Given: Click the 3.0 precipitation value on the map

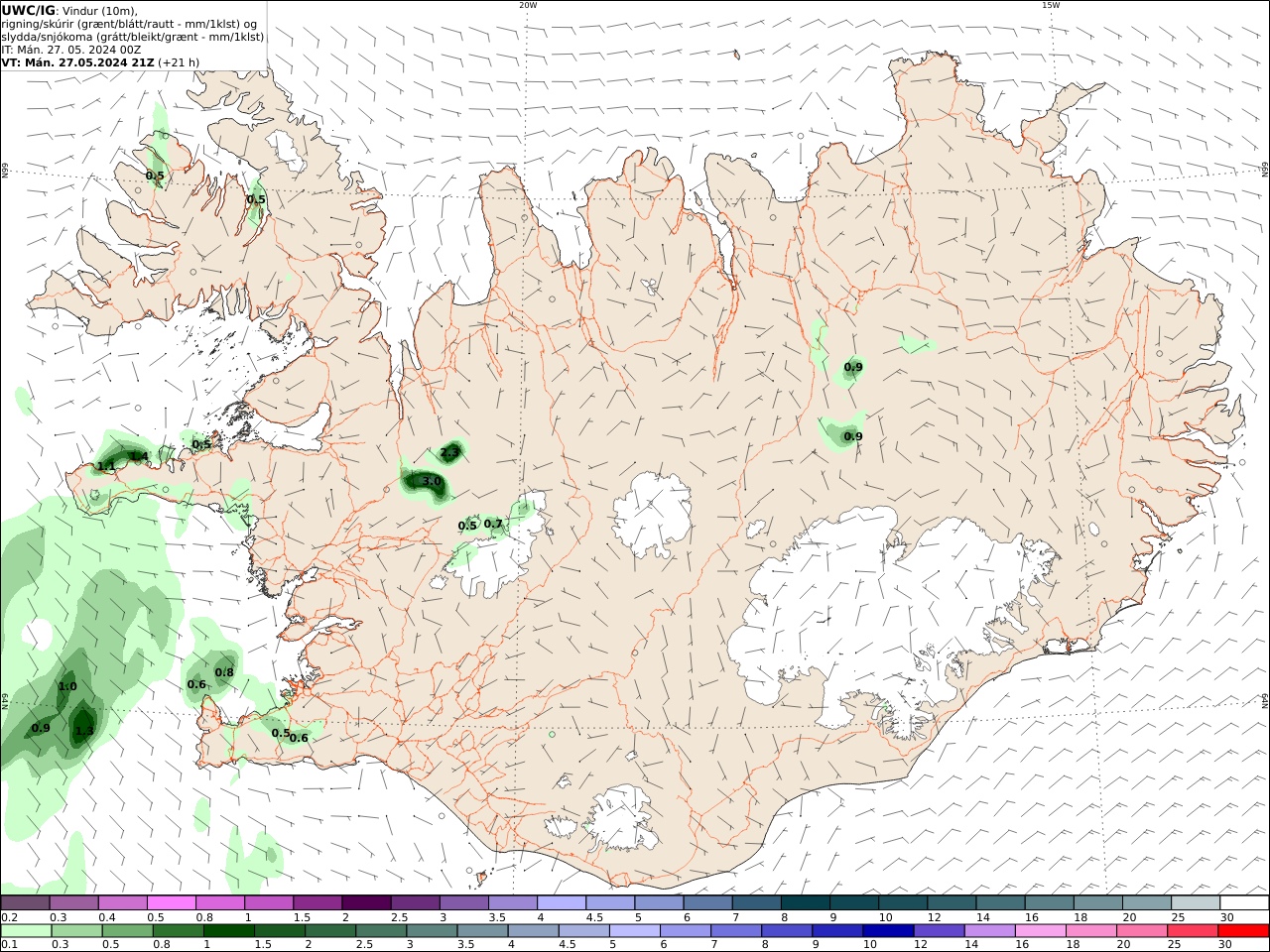Looking at the screenshot, I should click(x=432, y=482).
